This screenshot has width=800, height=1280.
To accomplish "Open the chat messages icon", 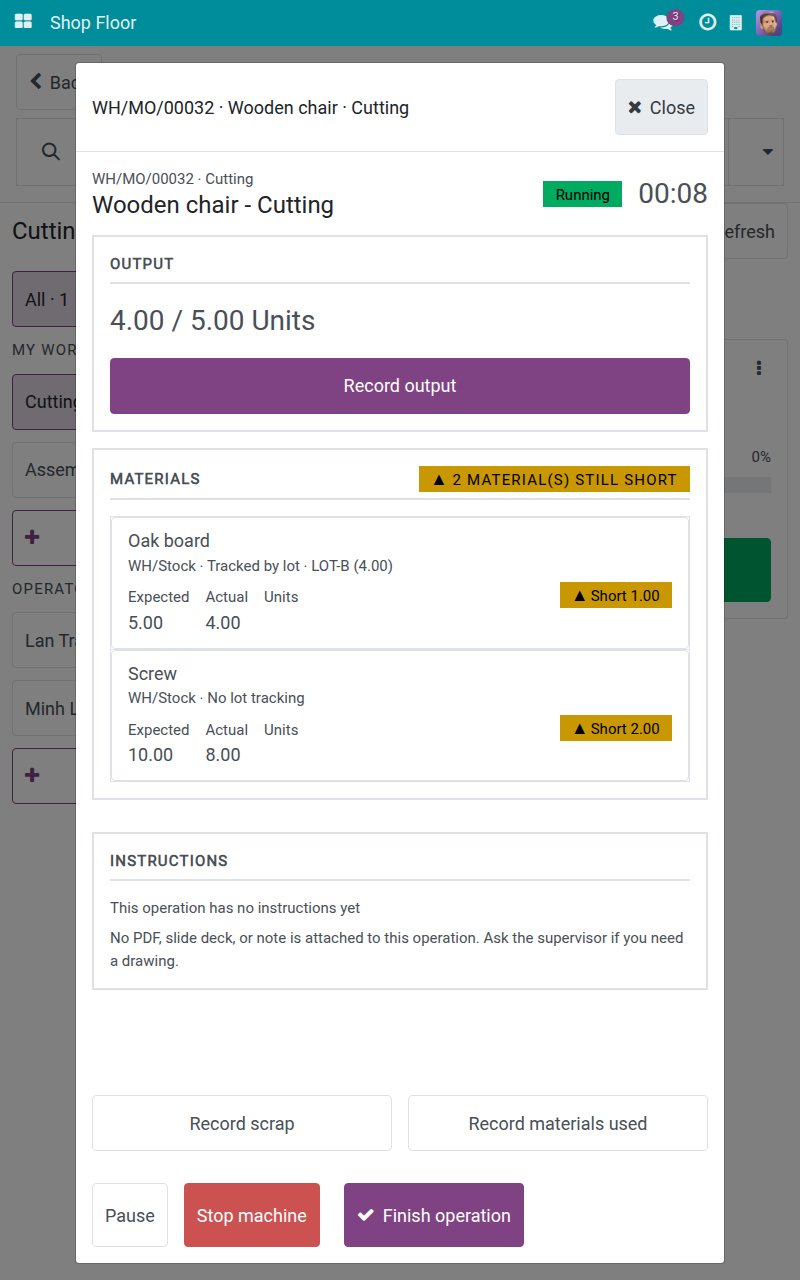I will click(x=663, y=22).
